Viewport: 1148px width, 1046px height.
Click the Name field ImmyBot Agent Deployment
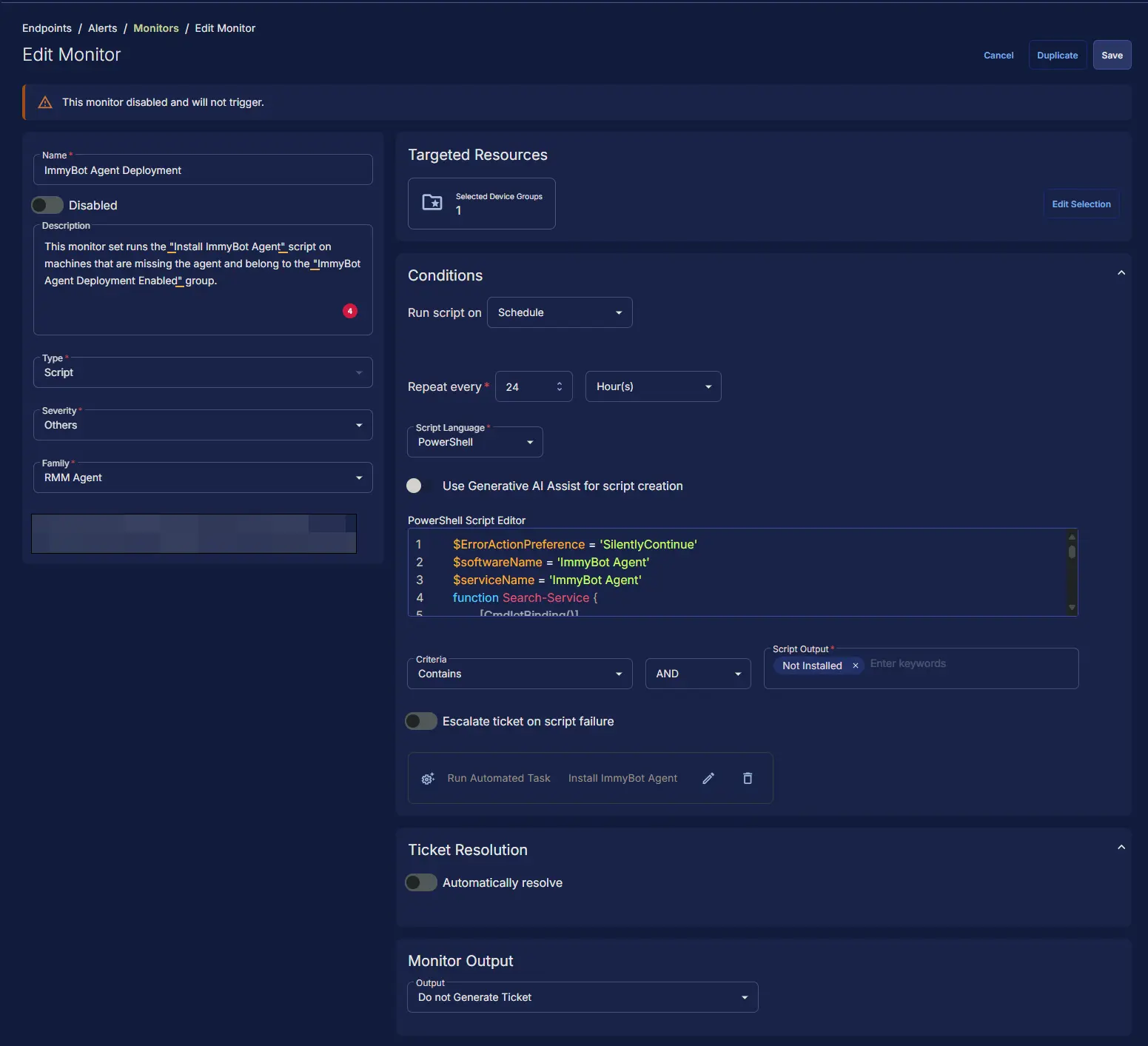pos(203,170)
